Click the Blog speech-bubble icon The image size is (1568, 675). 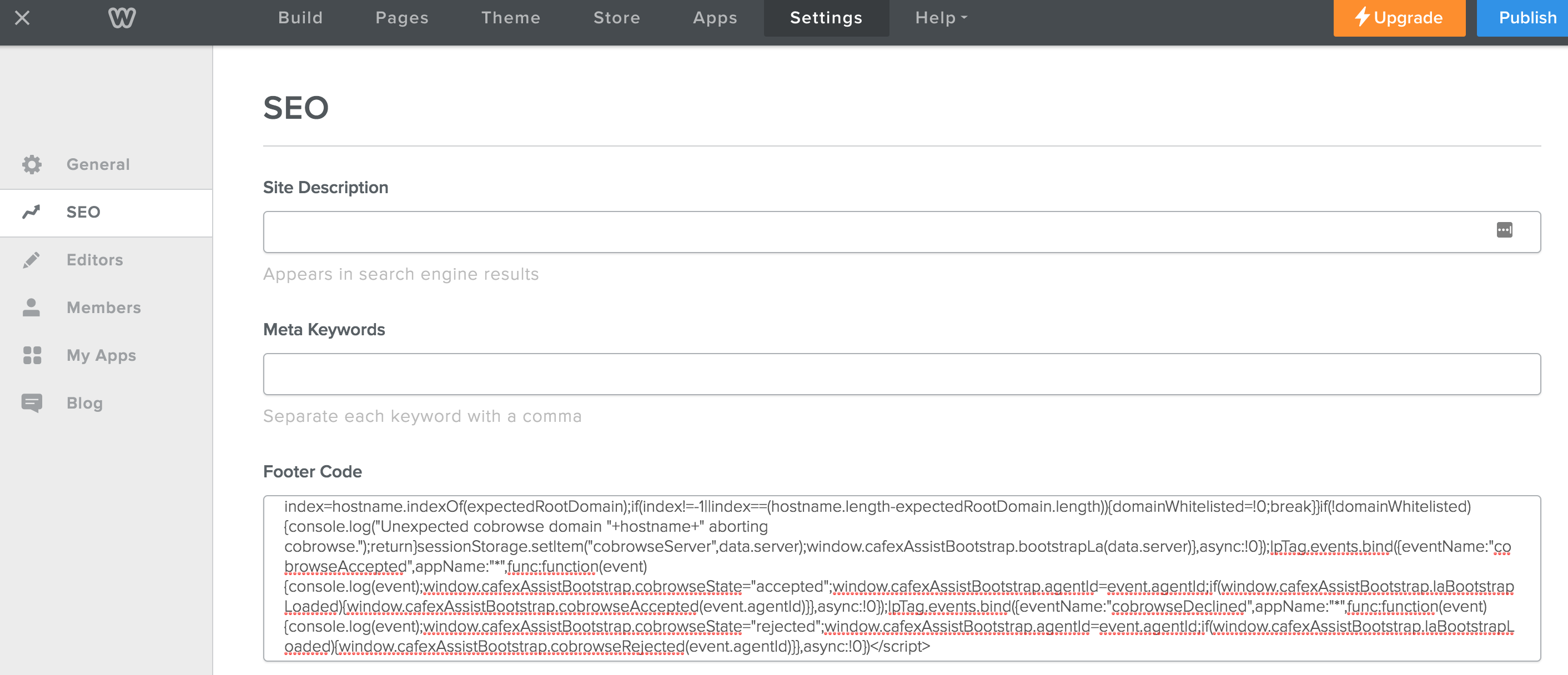[32, 403]
